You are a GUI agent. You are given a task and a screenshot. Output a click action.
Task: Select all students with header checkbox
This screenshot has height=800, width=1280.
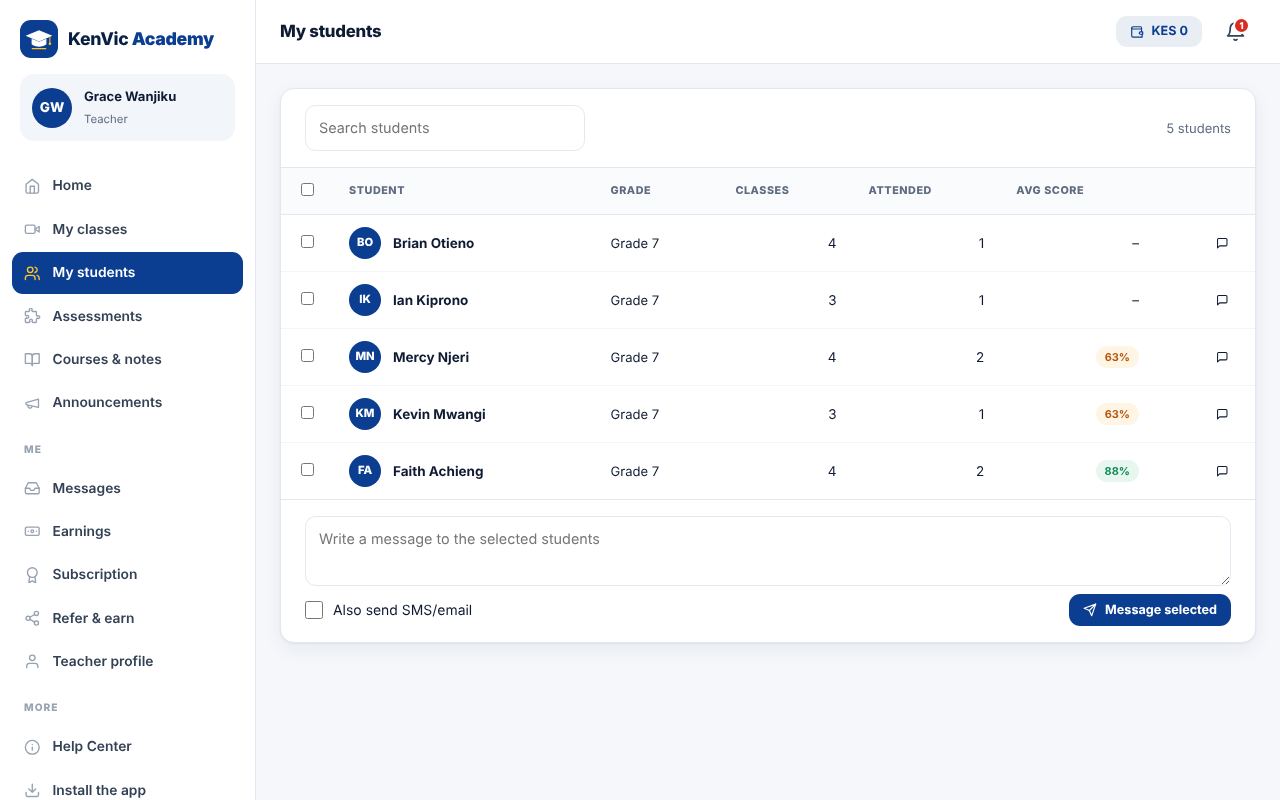[x=308, y=190]
